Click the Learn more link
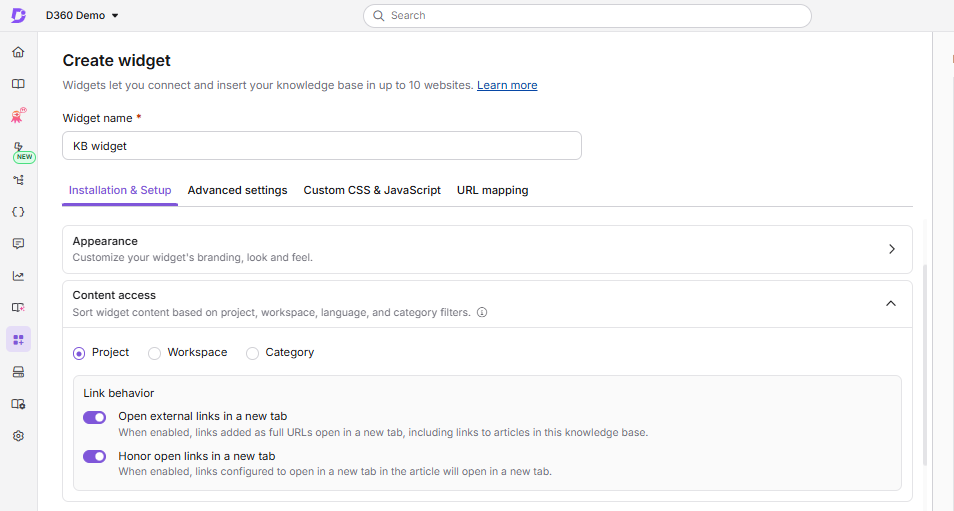954x511 pixels. click(x=507, y=85)
